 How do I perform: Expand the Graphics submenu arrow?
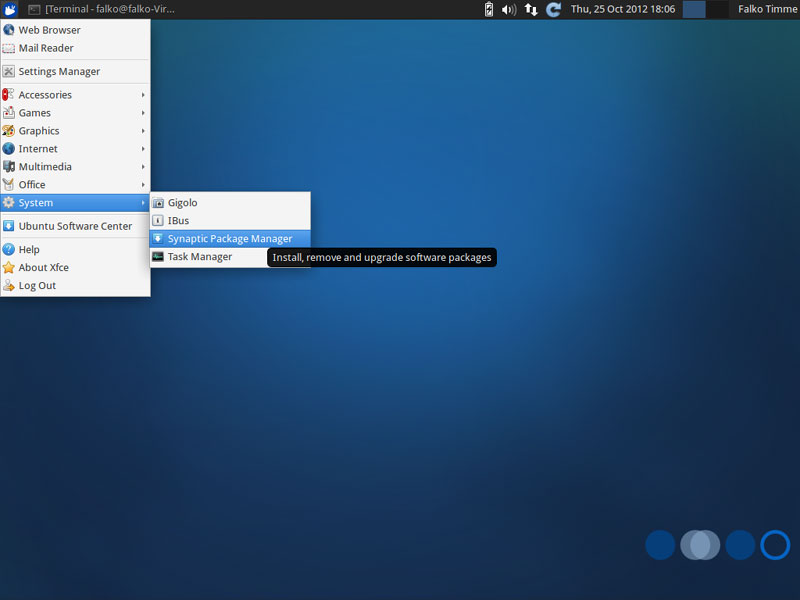(143, 131)
